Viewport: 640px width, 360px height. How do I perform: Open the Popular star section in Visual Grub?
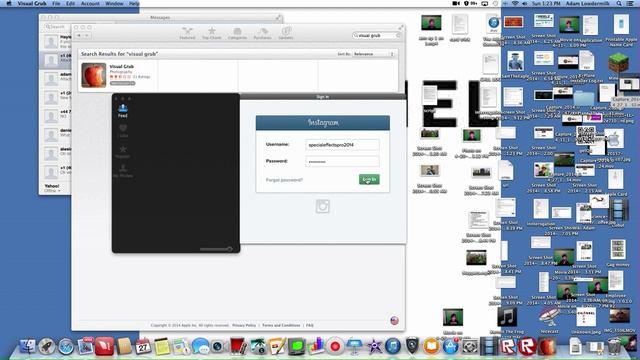point(122,152)
